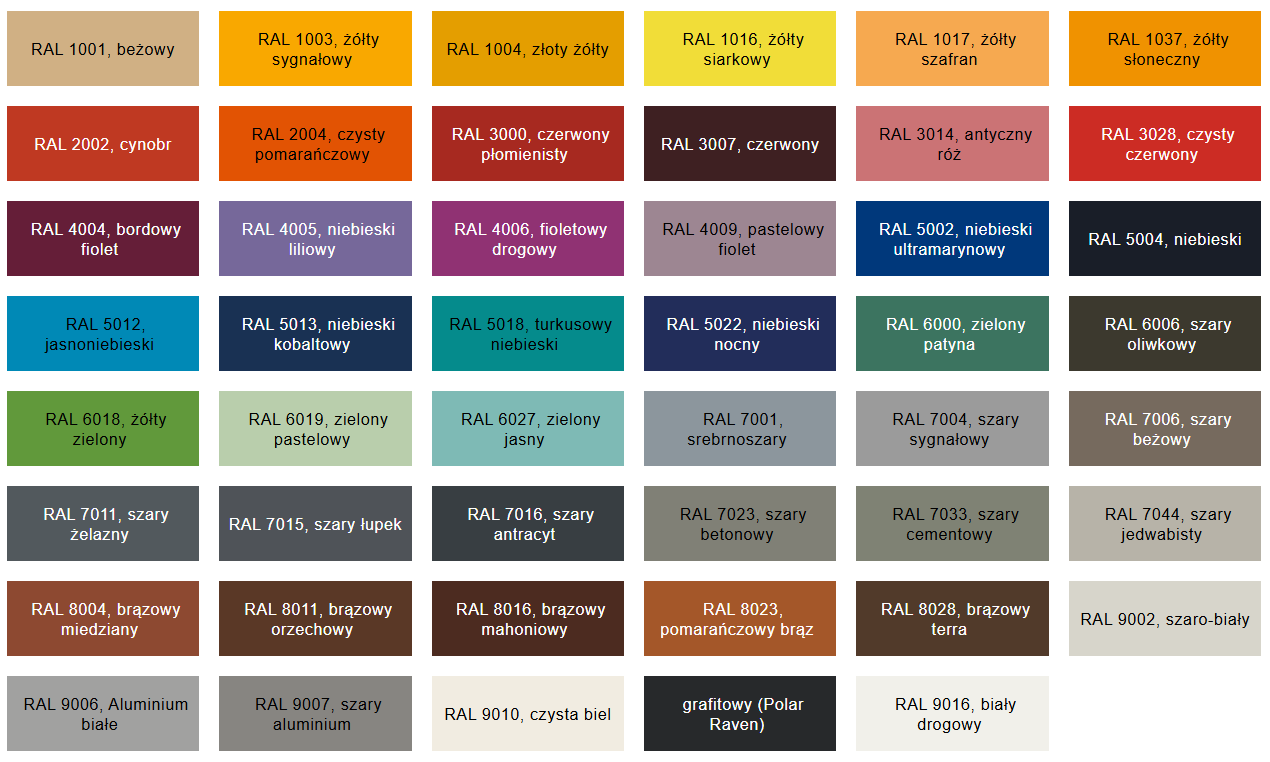This screenshot has height=762, width=1270.
Task: Select RAL 9016 biały drogowy color
Action: (x=952, y=714)
